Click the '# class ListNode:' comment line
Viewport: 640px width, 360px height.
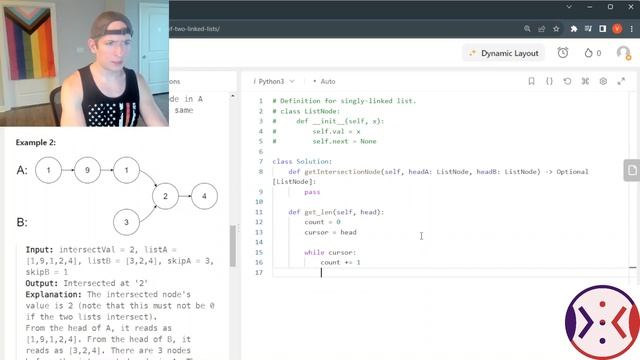[x=306, y=111]
